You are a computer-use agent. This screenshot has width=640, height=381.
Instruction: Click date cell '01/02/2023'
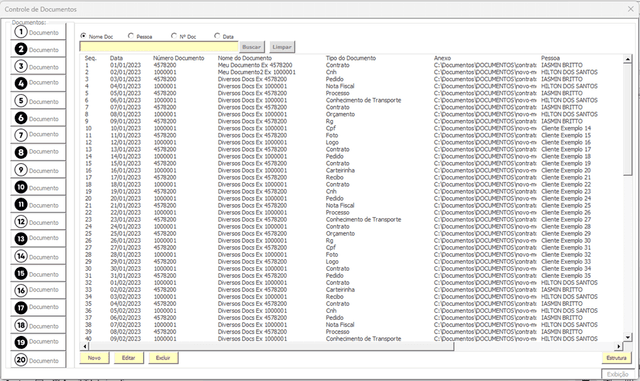point(125,283)
